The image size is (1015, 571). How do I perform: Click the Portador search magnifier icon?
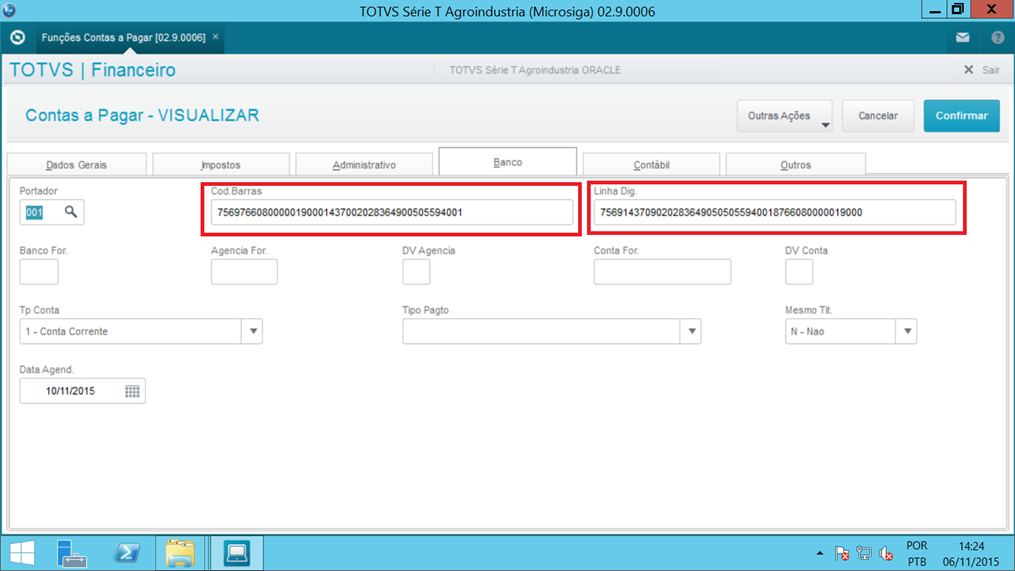71,212
